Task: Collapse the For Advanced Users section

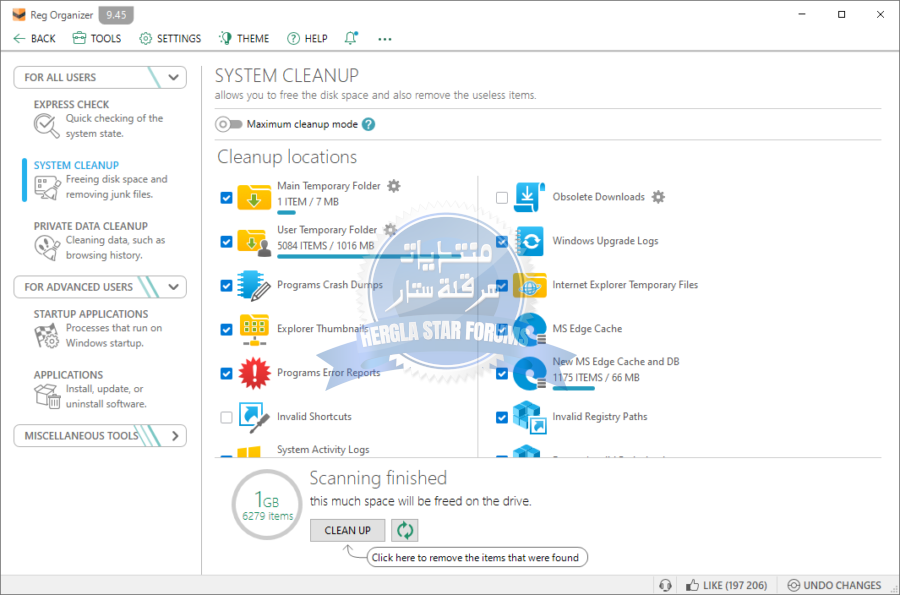Action: tap(174, 287)
